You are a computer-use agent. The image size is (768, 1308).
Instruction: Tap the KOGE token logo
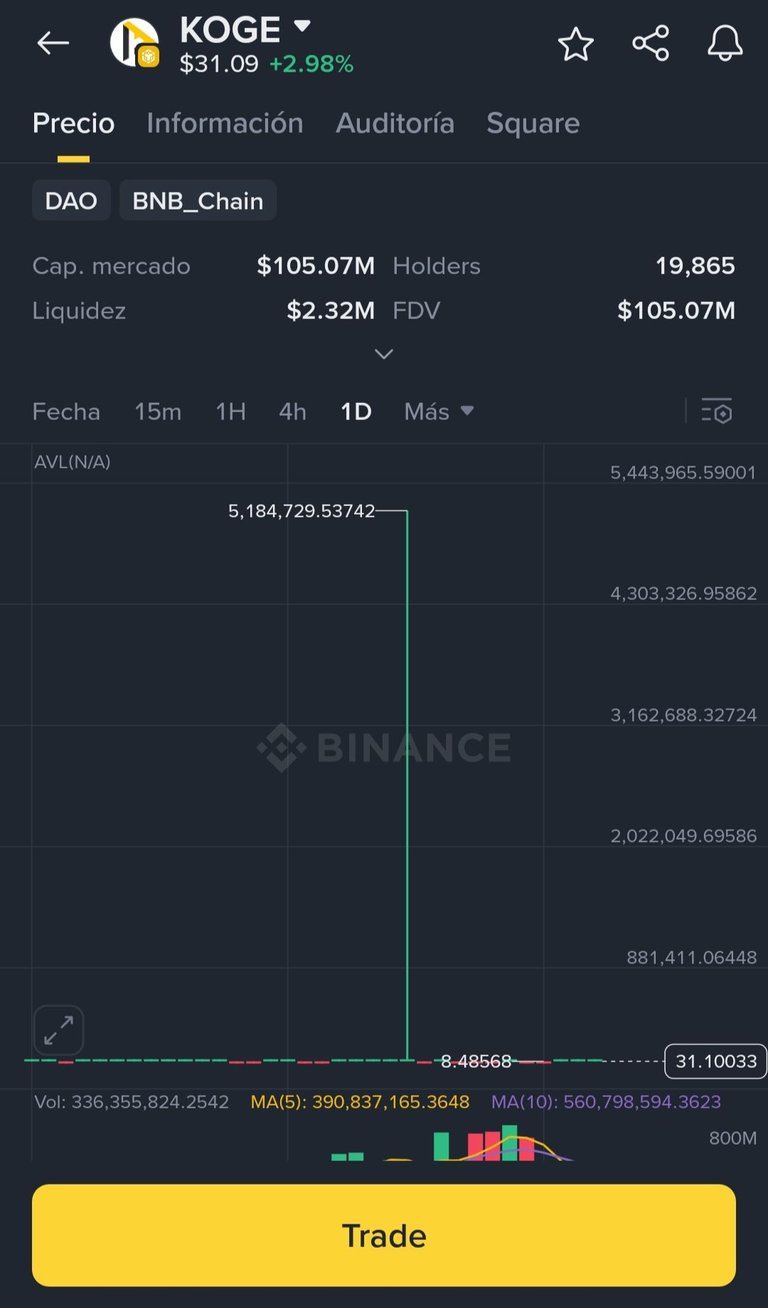click(135, 43)
